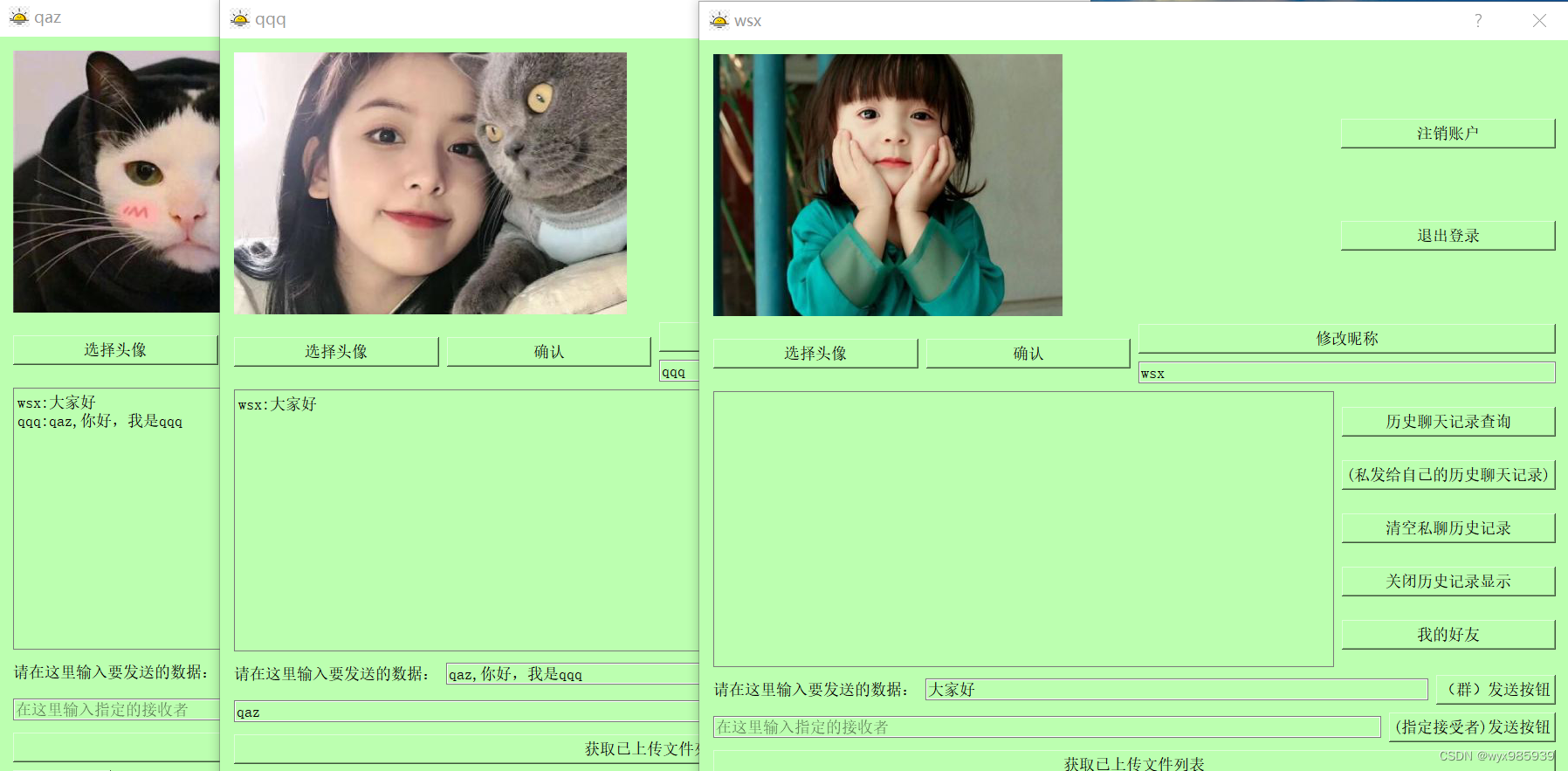
Task: Open 我的好友 list
Action: pos(1448,635)
